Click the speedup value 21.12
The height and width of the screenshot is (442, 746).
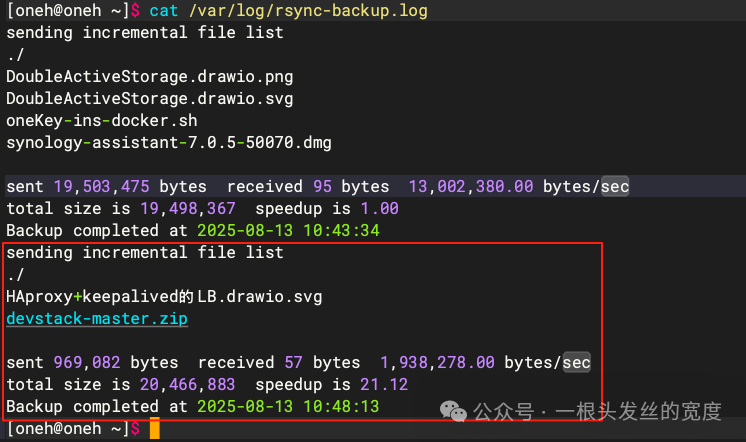pos(384,384)
